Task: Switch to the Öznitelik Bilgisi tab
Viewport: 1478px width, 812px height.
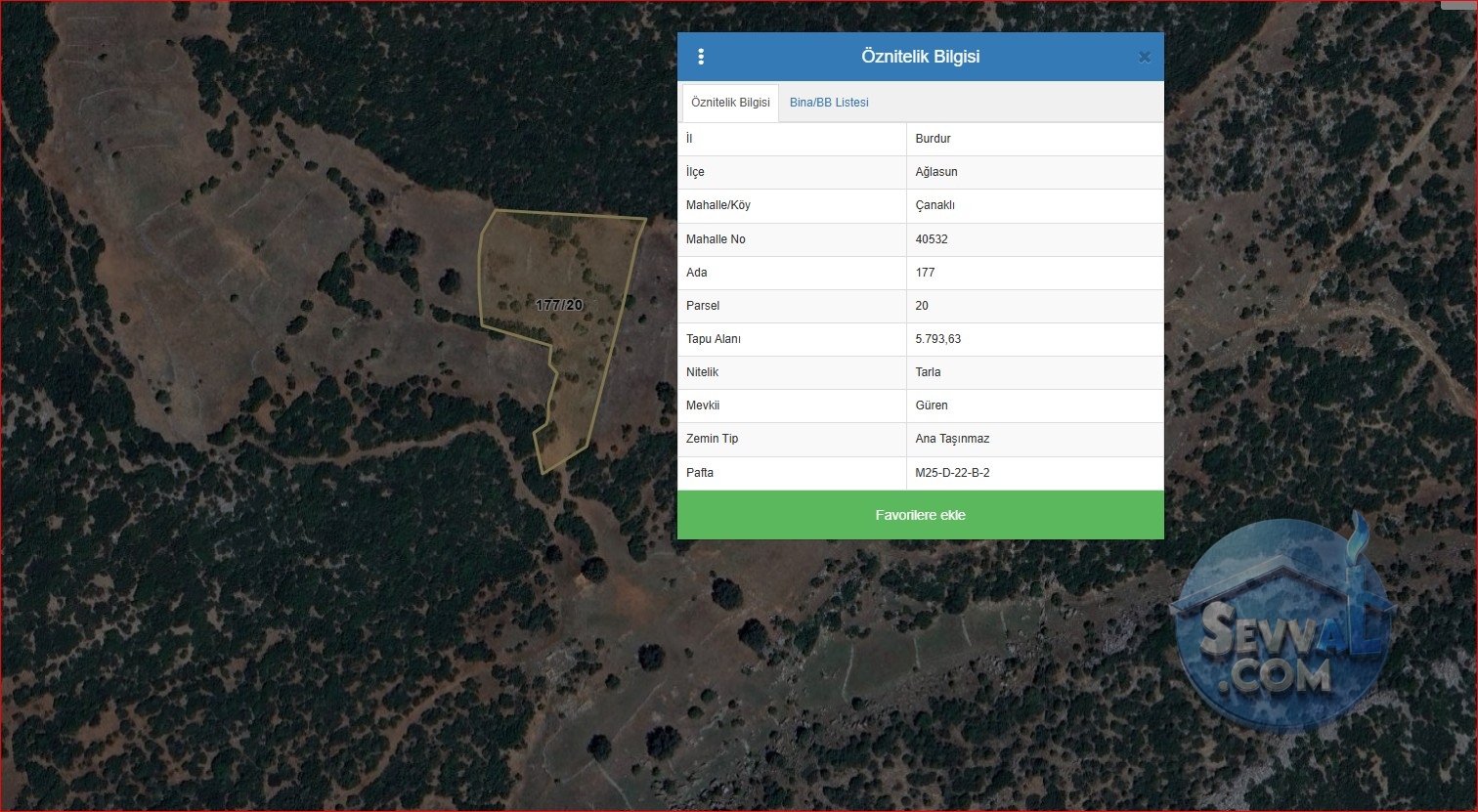Action: point(730,103)
